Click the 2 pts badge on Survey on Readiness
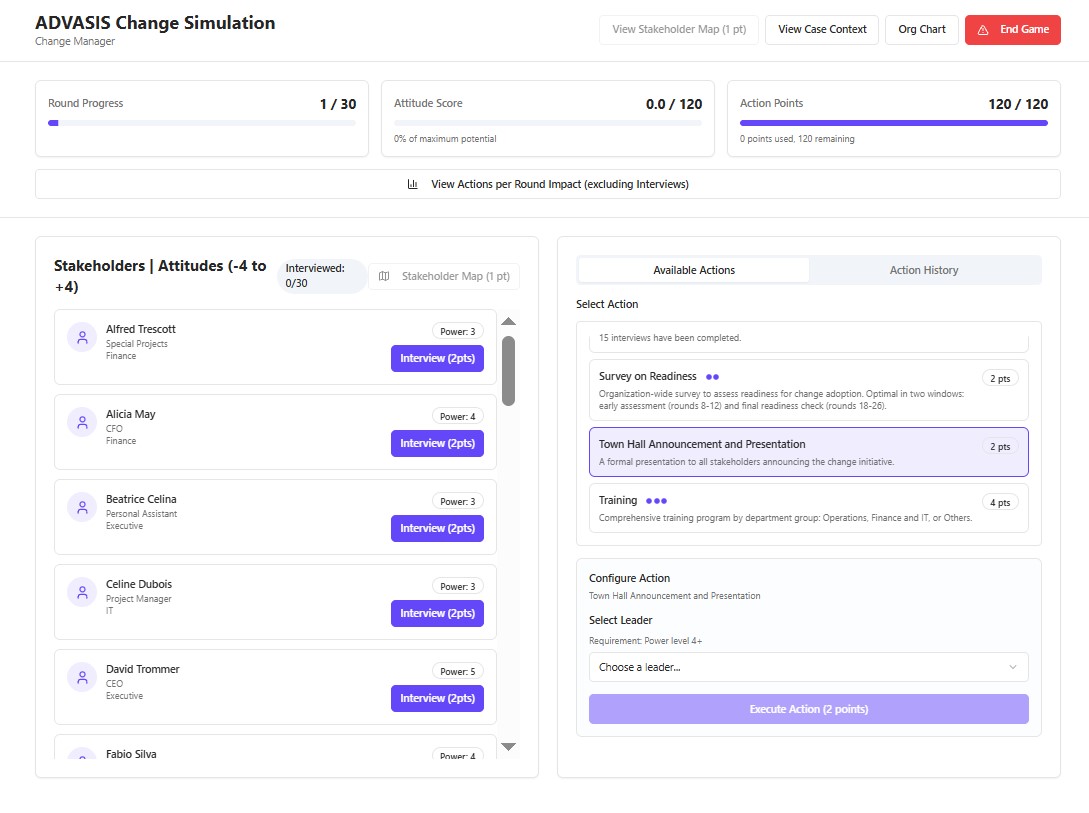1089x813 pixels. (1000, 378)
